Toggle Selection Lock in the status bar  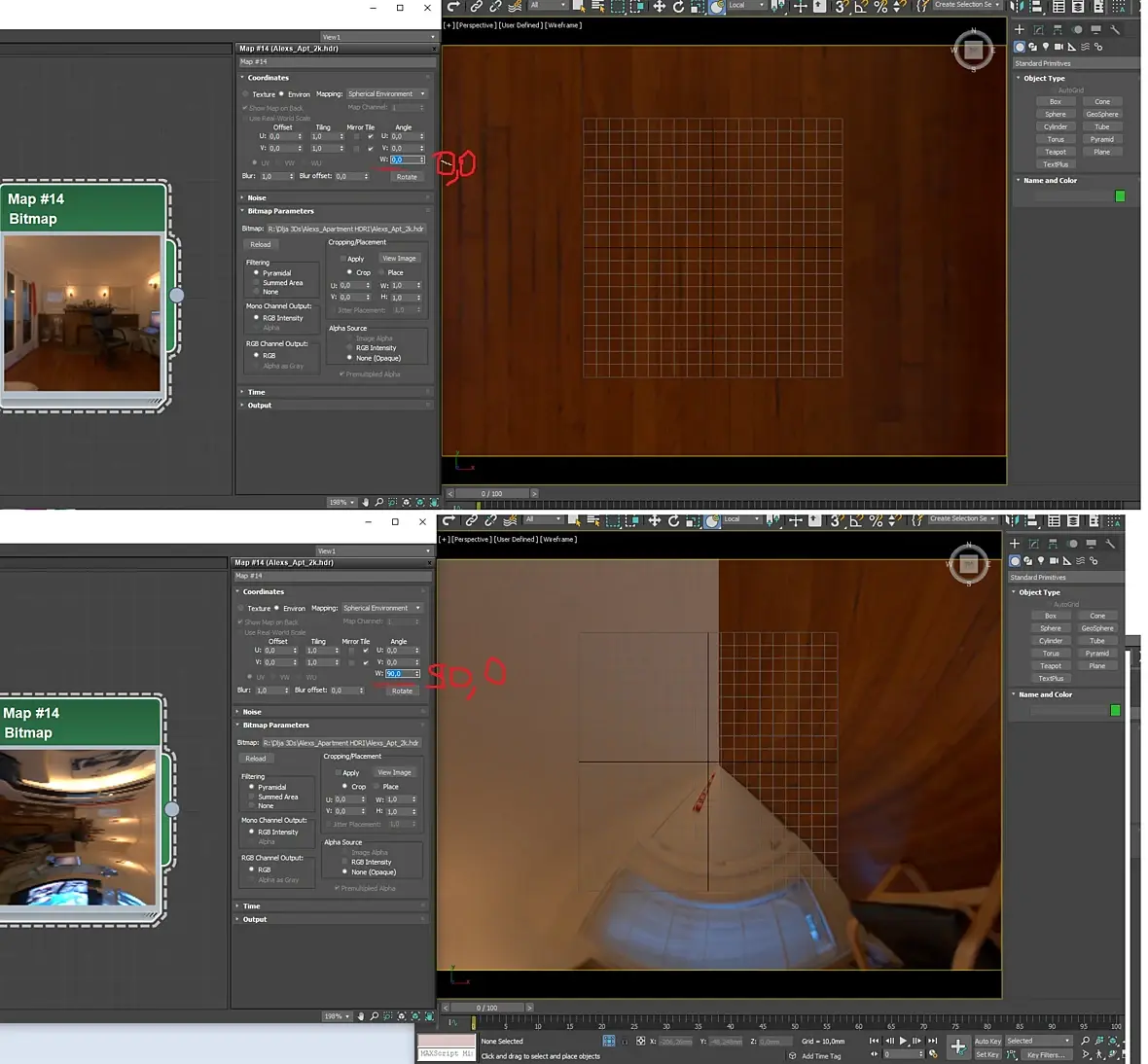(x=625, y=1042)
